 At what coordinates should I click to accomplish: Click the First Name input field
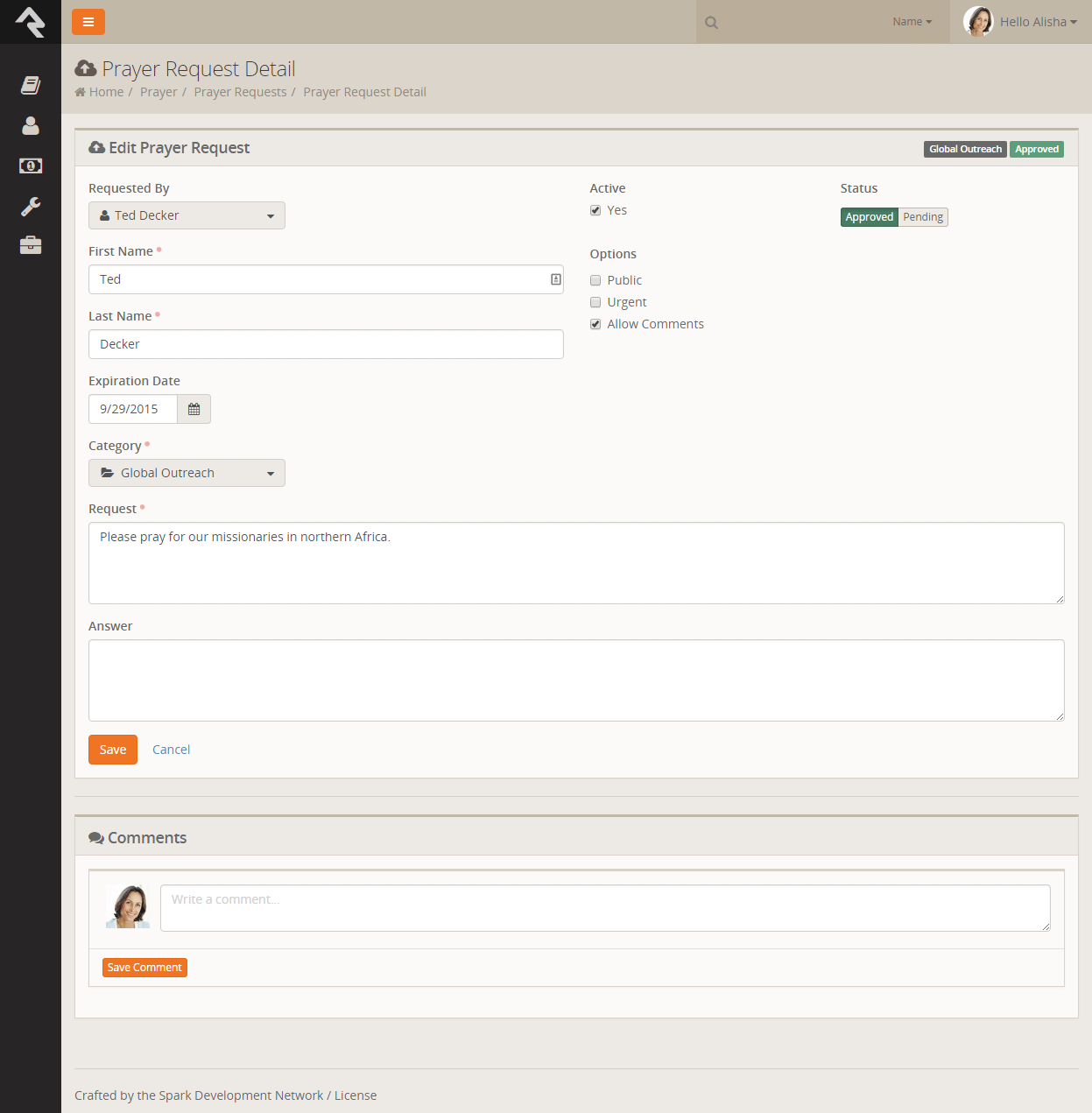(x=326, y=279)
